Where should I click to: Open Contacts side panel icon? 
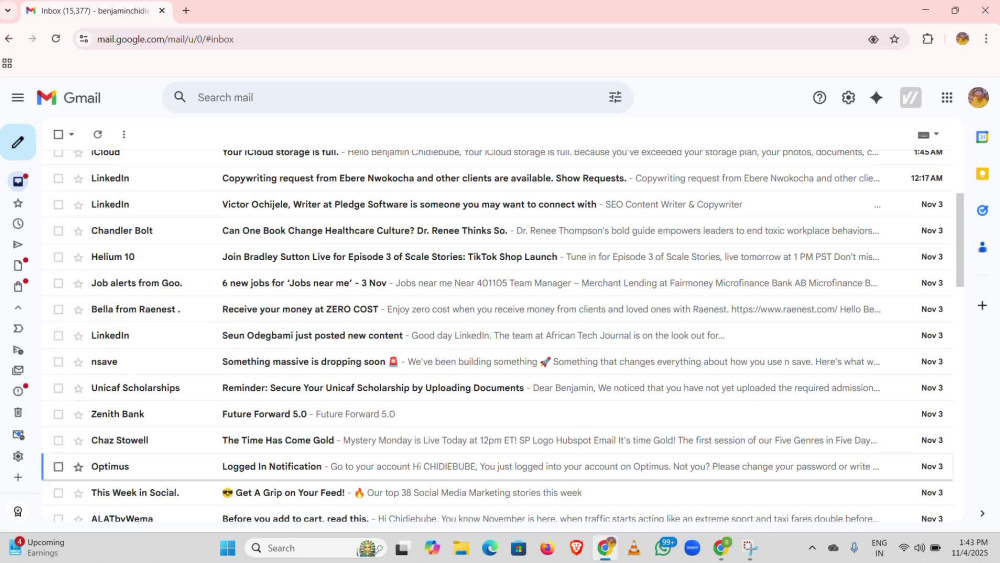click(982, 247)
